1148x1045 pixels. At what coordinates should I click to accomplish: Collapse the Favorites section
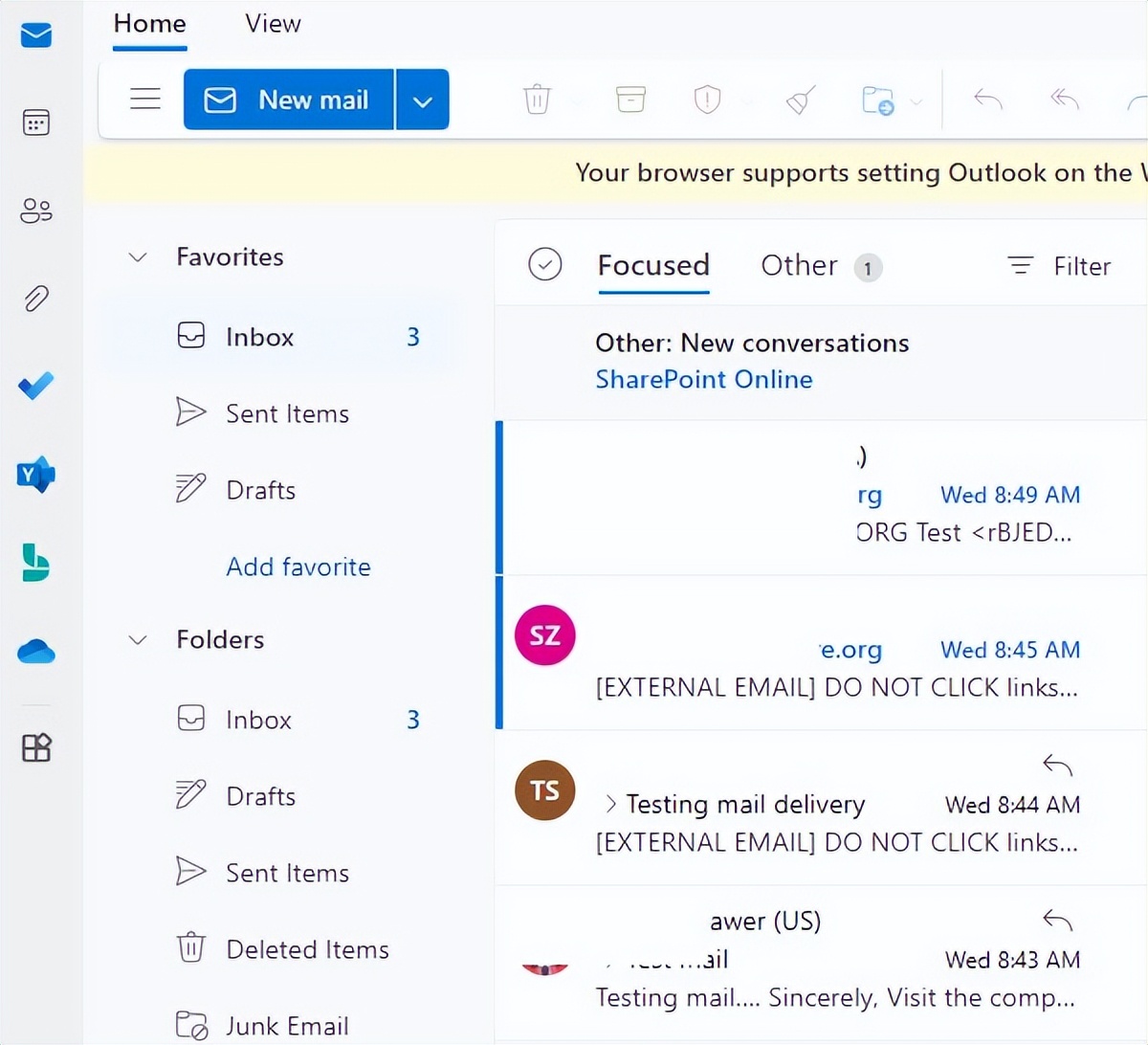click(x=137, y=256)
